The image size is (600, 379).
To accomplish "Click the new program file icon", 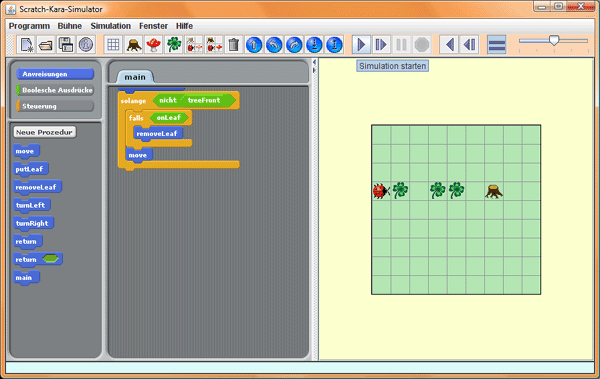I will pos(26,45).
